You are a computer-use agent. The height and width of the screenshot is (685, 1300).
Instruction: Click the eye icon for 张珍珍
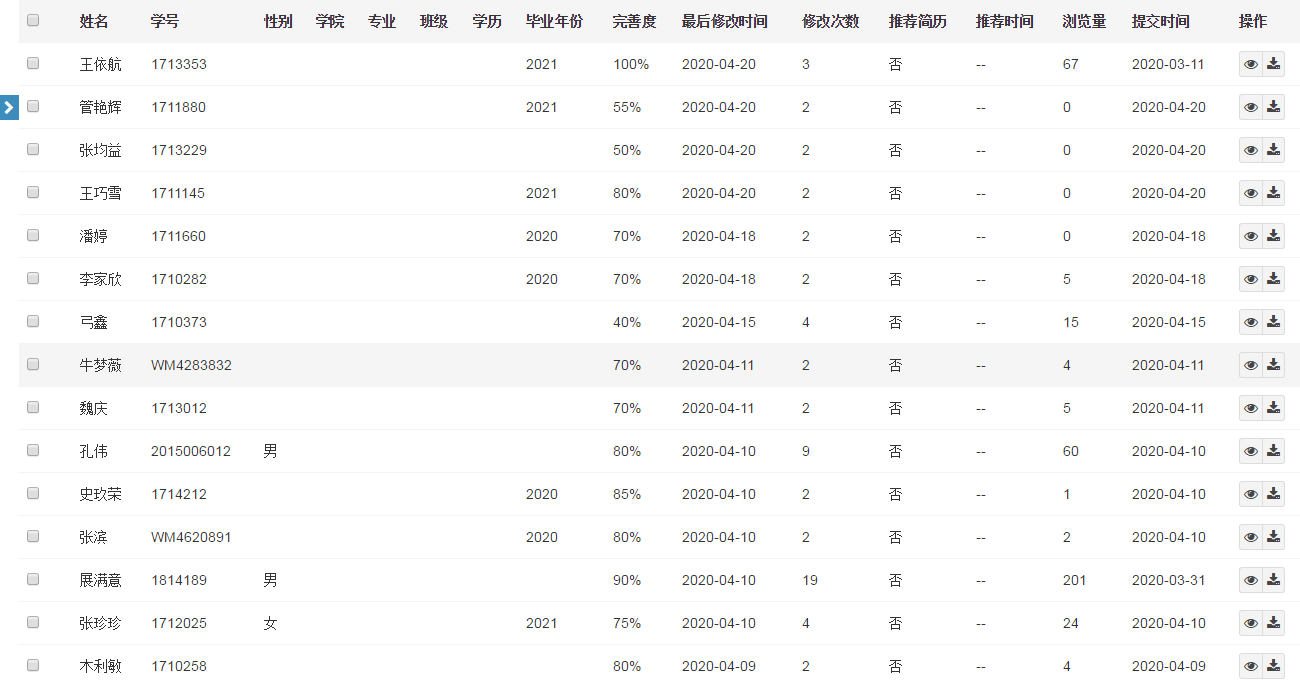[x=1250, y=623]
